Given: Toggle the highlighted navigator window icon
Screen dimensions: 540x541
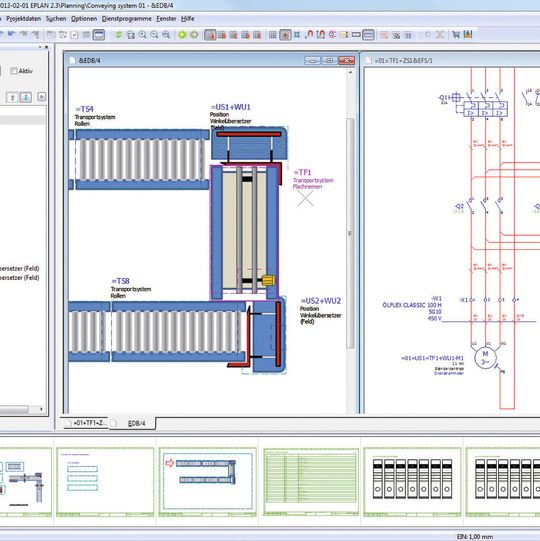Looking at the screenshot, I should pyautogui.click(x=99, y=35).
